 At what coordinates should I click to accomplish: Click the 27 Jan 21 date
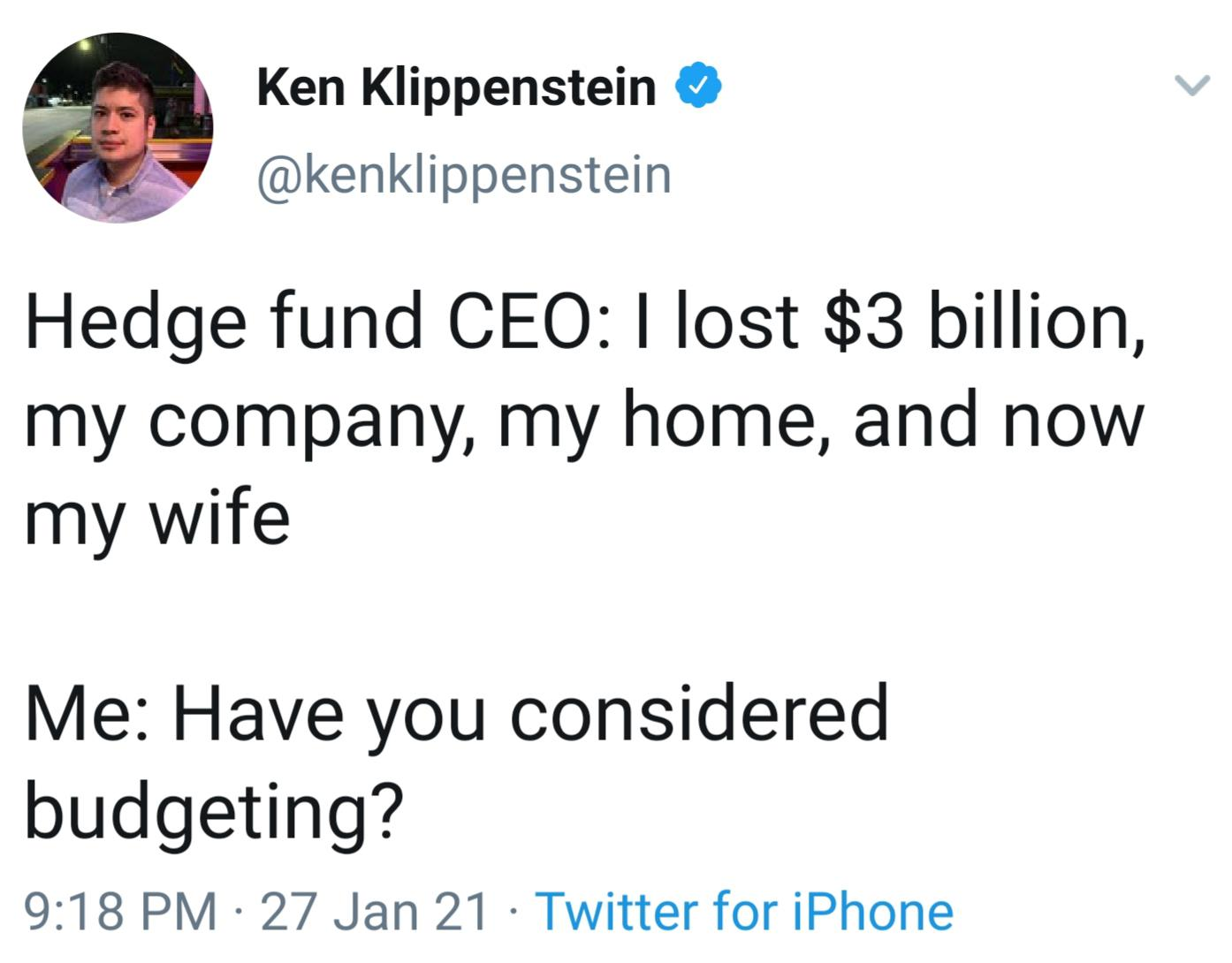(375, 911)
